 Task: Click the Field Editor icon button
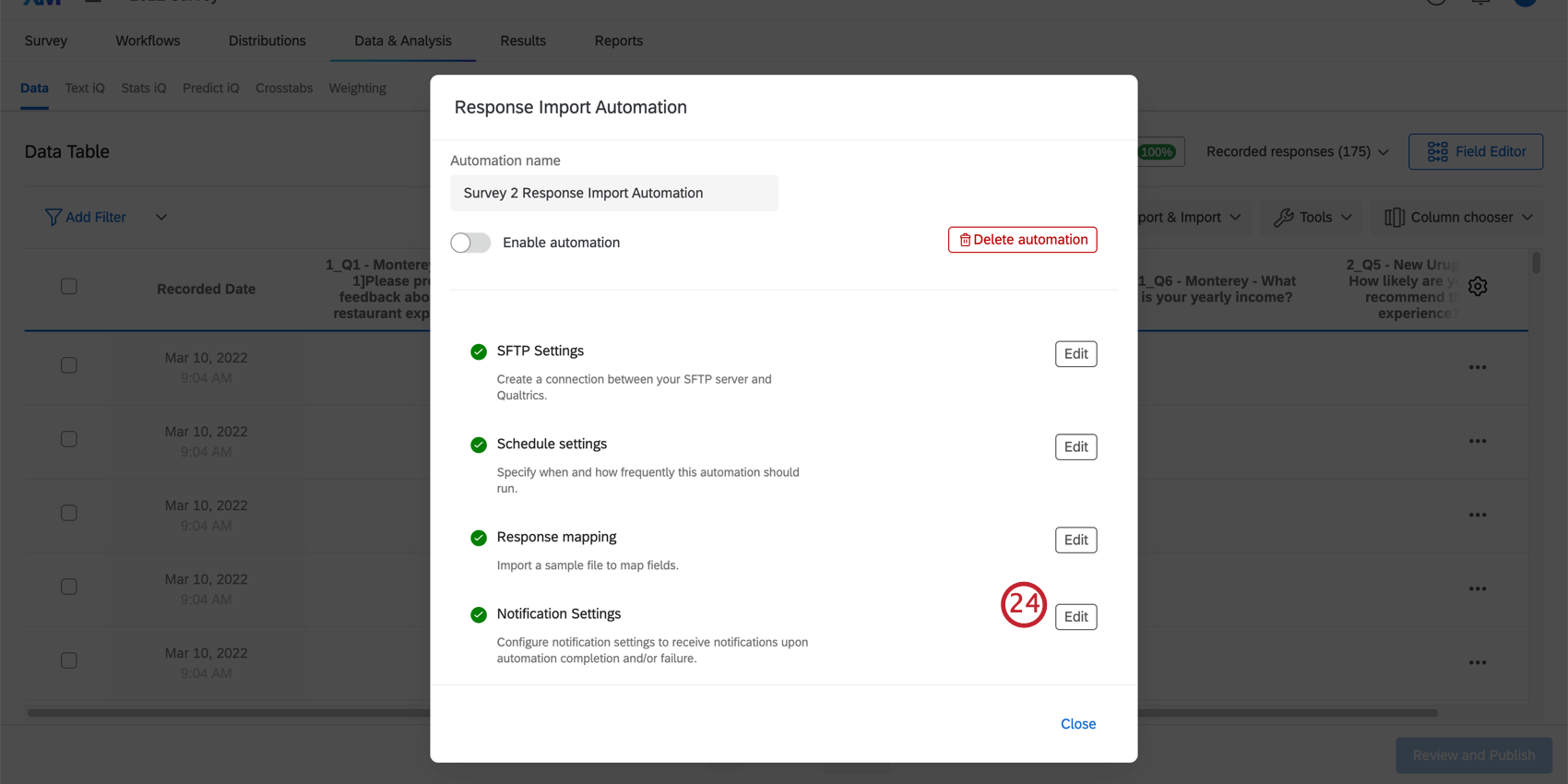click(x=1437, y=151)
